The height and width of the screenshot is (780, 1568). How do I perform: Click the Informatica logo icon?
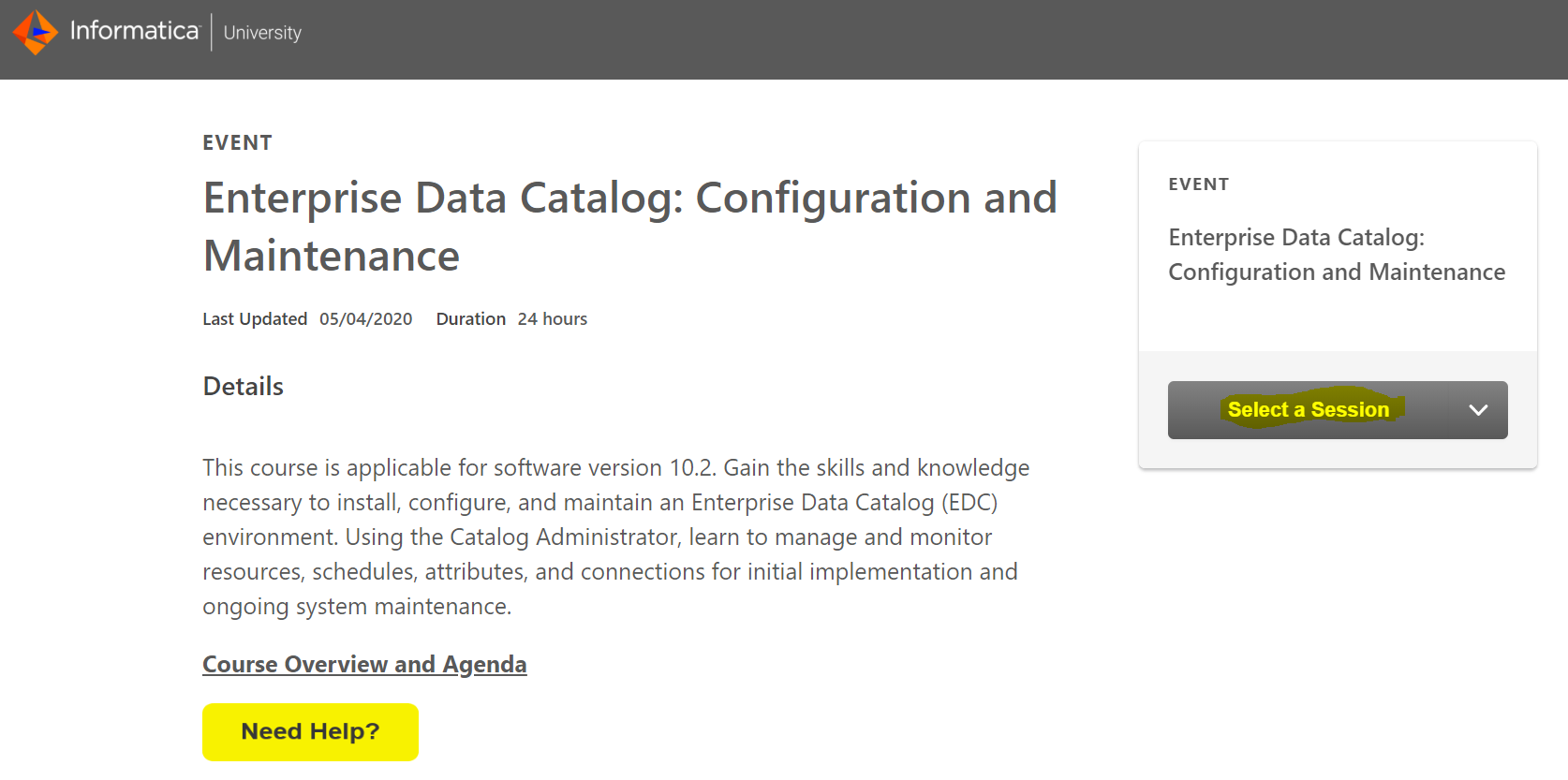(x=36, y=33)
